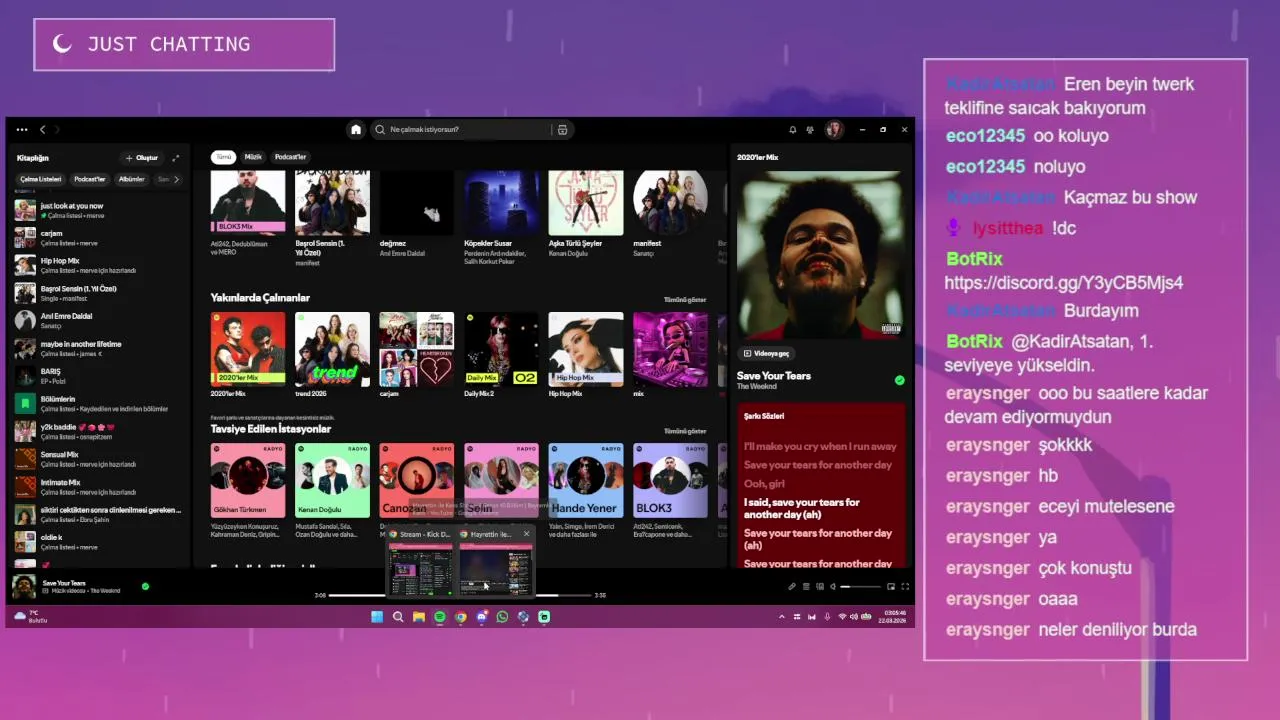
Task: Open the '2020'ler Mix' recently played card
Action: [x=248, y=355]
